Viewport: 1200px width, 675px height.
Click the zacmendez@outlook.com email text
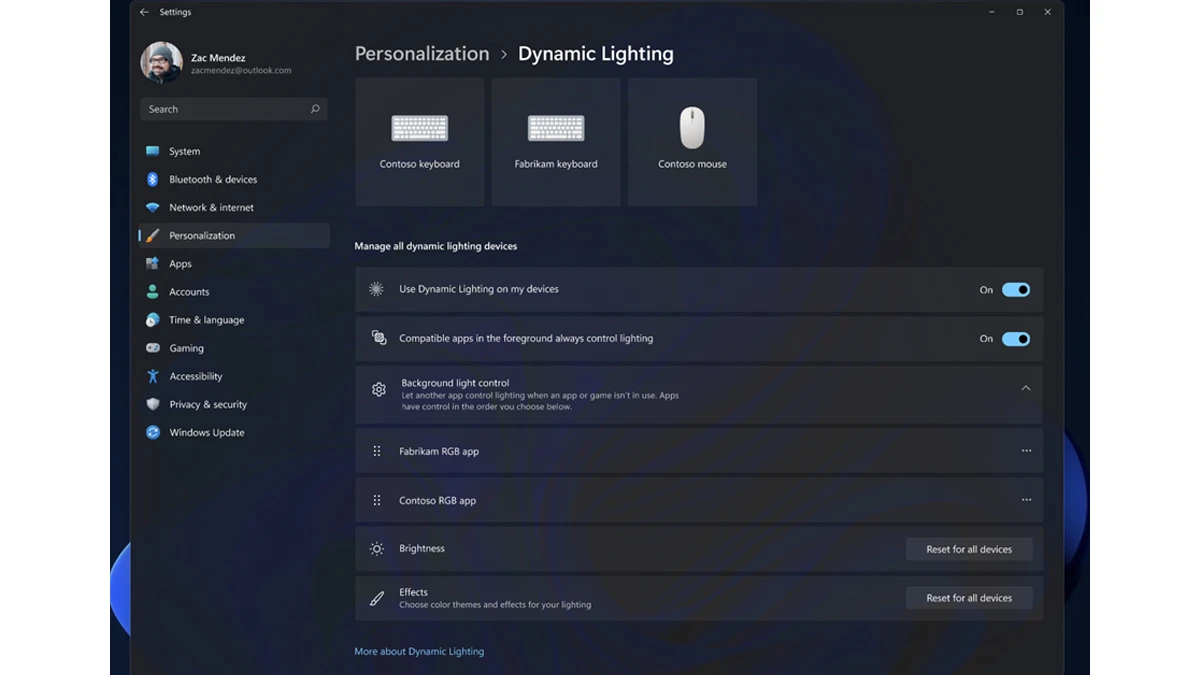click(241, 71)
